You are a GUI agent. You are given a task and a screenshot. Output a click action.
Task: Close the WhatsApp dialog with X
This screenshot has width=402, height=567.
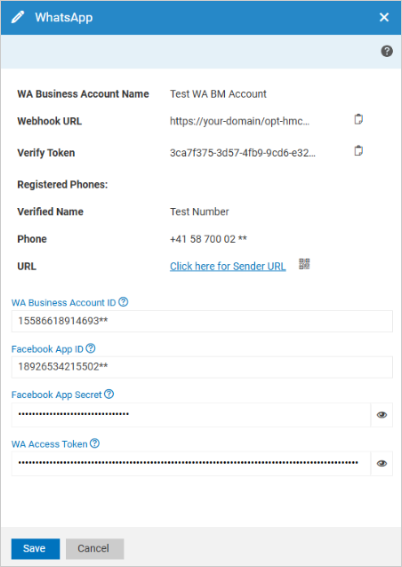384,17
